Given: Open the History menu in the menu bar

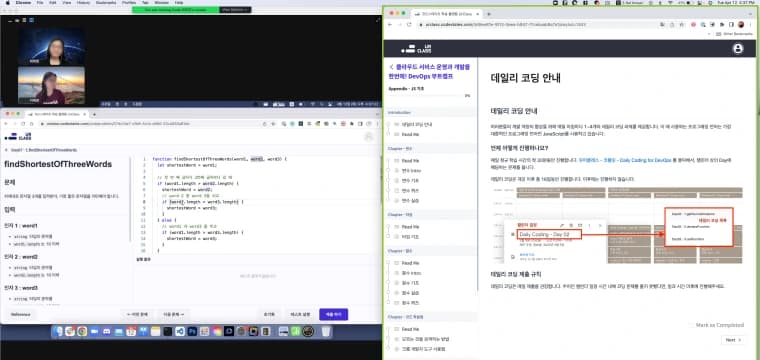Looking at the screenshot, I should coord(84,3).
